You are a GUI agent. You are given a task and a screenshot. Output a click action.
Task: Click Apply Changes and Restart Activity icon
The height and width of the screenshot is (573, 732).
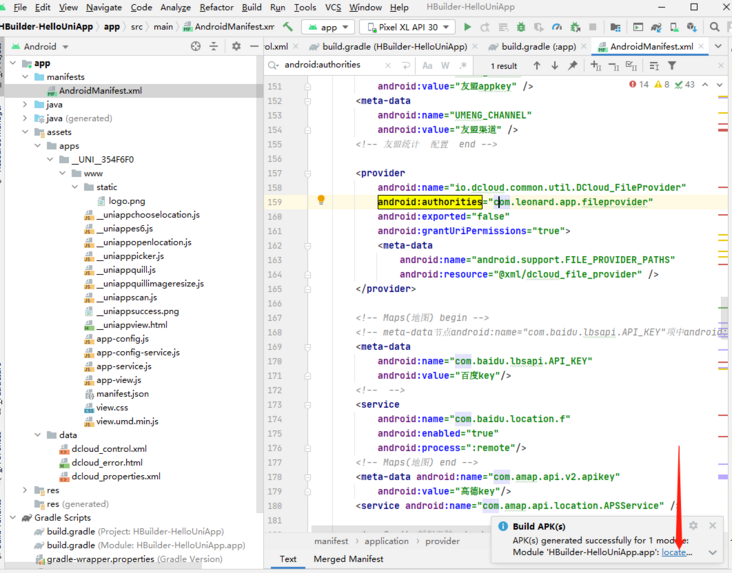tap(485, 27)
